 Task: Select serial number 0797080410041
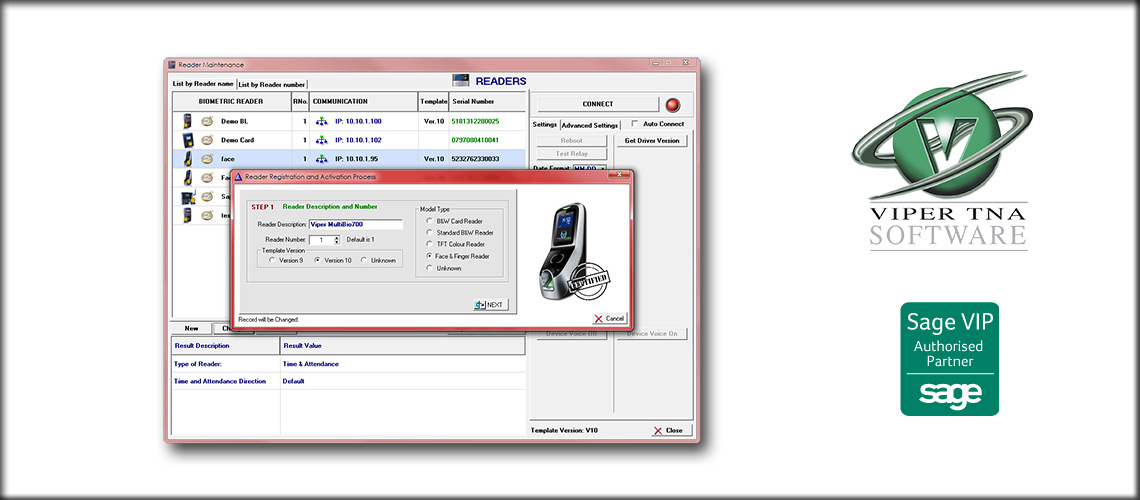tap(475, 140)
